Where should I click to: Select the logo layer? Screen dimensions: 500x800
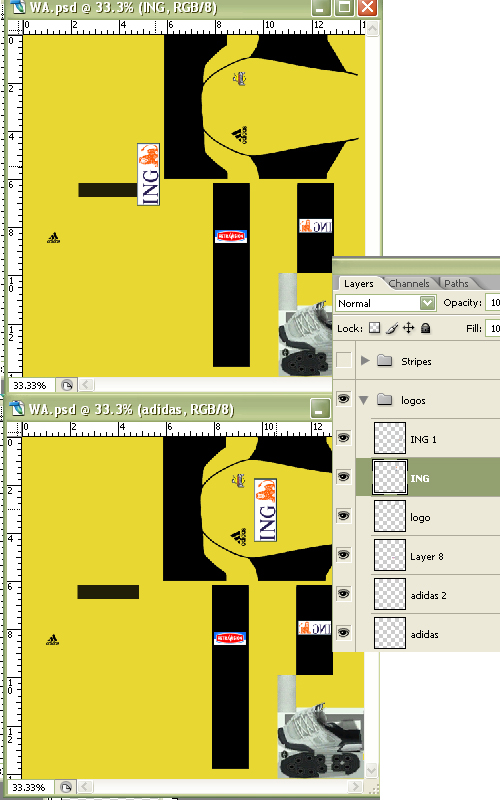428,516
